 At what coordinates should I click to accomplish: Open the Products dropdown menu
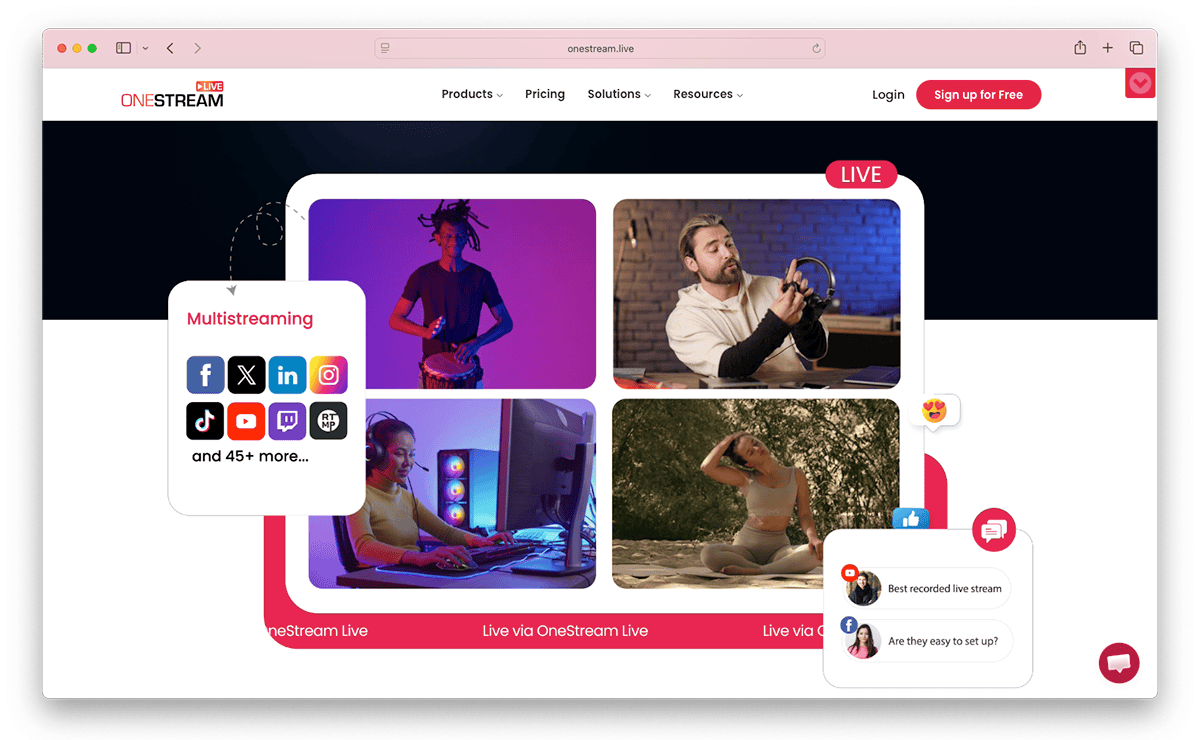point(472,94)
